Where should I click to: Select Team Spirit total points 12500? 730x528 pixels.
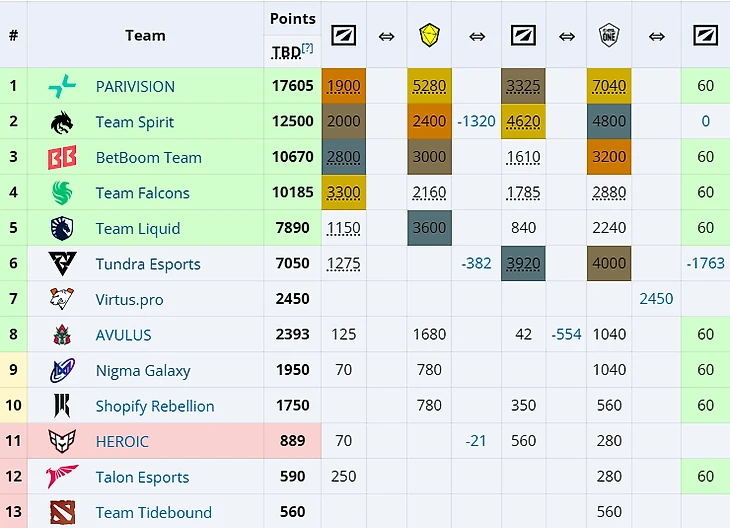pos(293,122)
